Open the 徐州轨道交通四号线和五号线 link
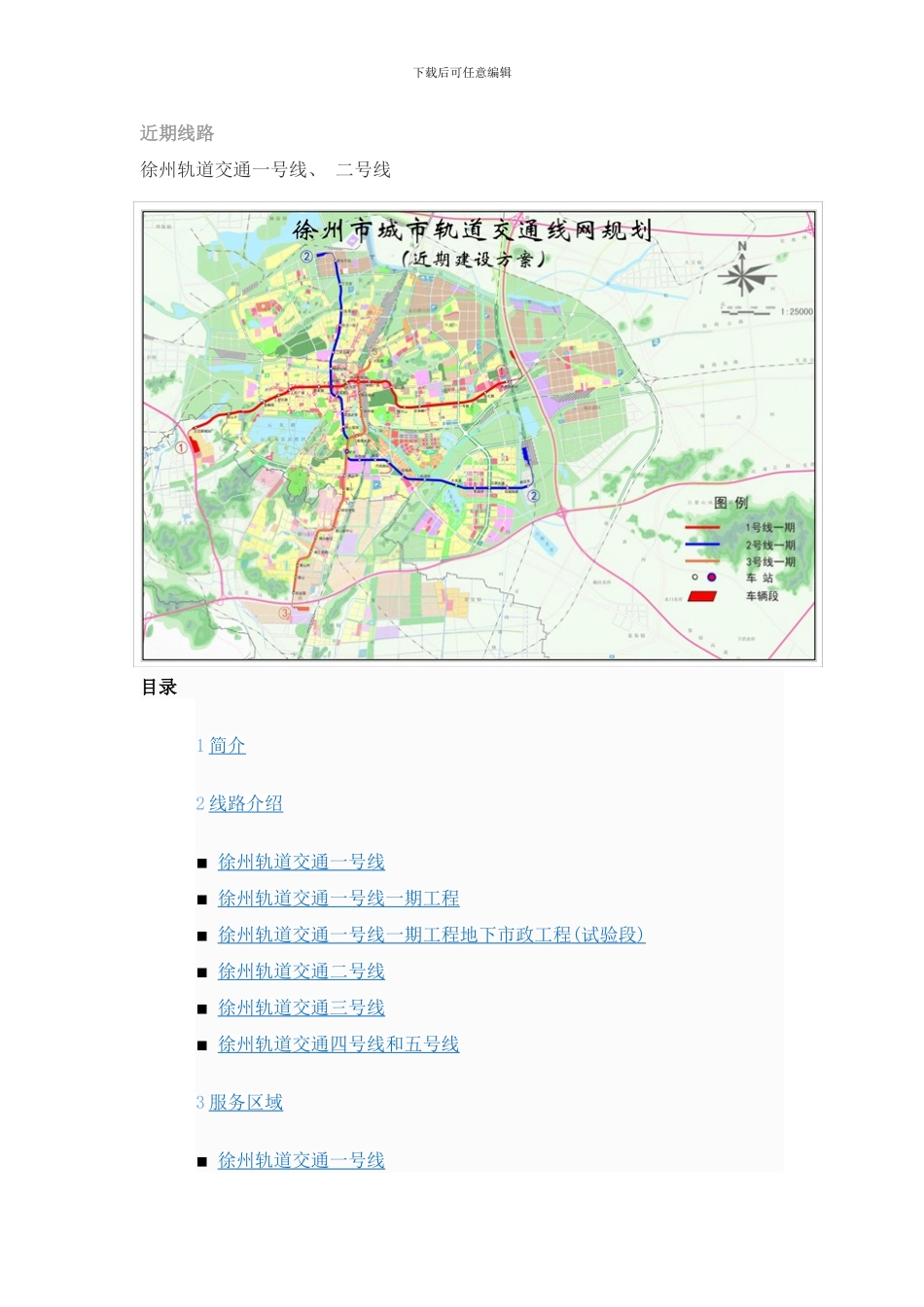 (x=338, y=1044)
